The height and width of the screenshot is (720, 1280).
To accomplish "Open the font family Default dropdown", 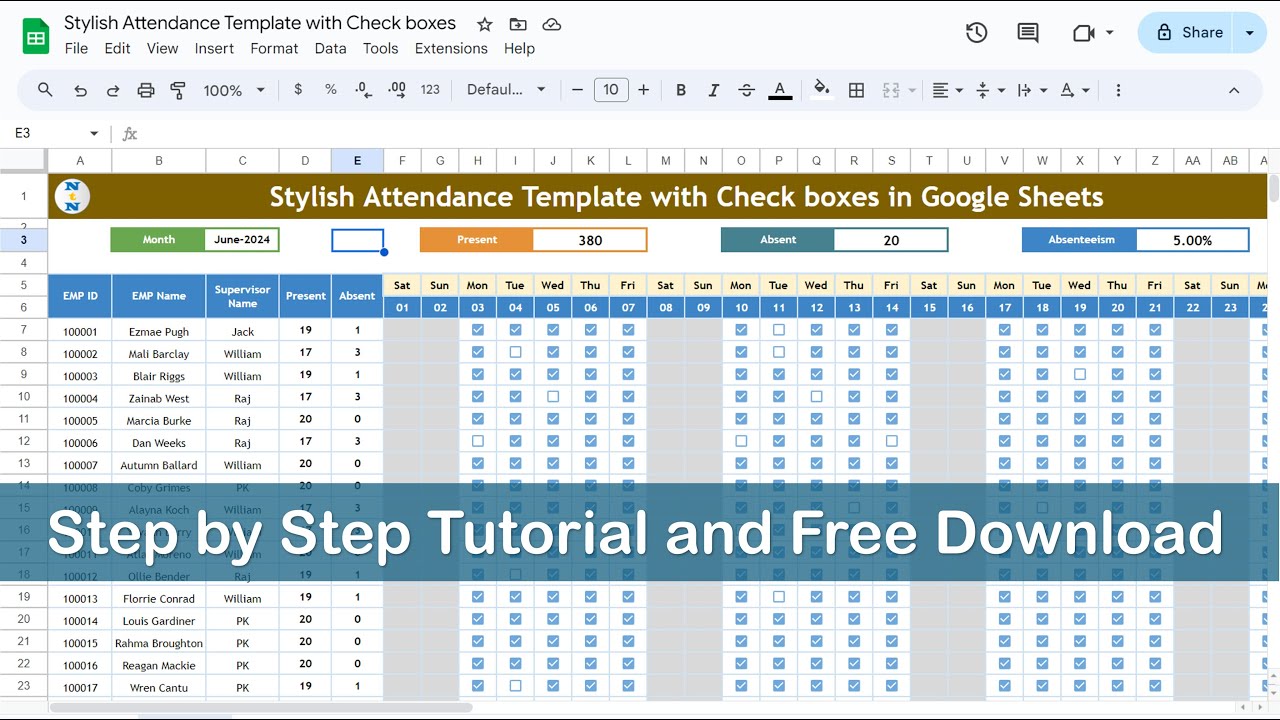I will (x=506, y=90).
